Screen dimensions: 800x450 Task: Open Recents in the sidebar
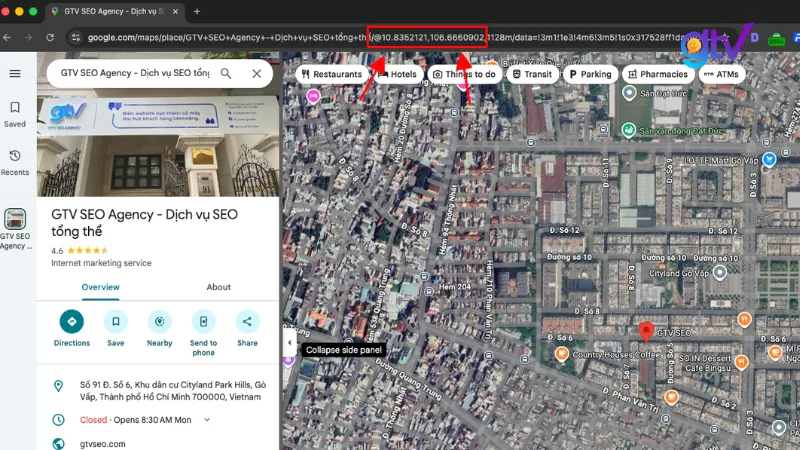click(15, 163)
